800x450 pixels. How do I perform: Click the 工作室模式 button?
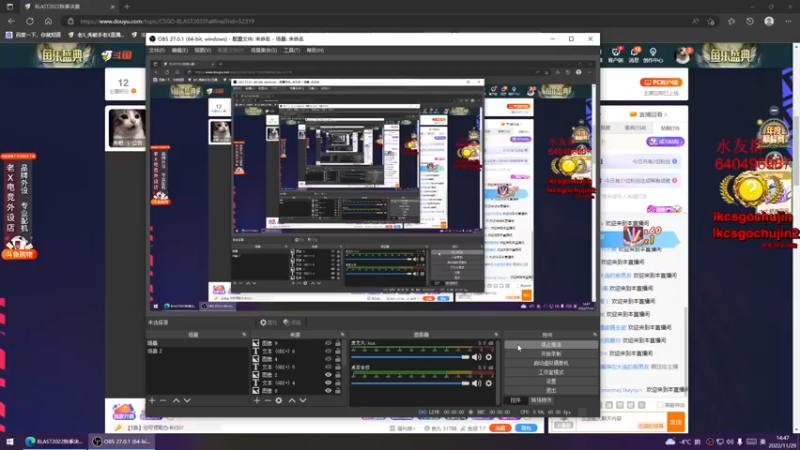click(551, 372)
